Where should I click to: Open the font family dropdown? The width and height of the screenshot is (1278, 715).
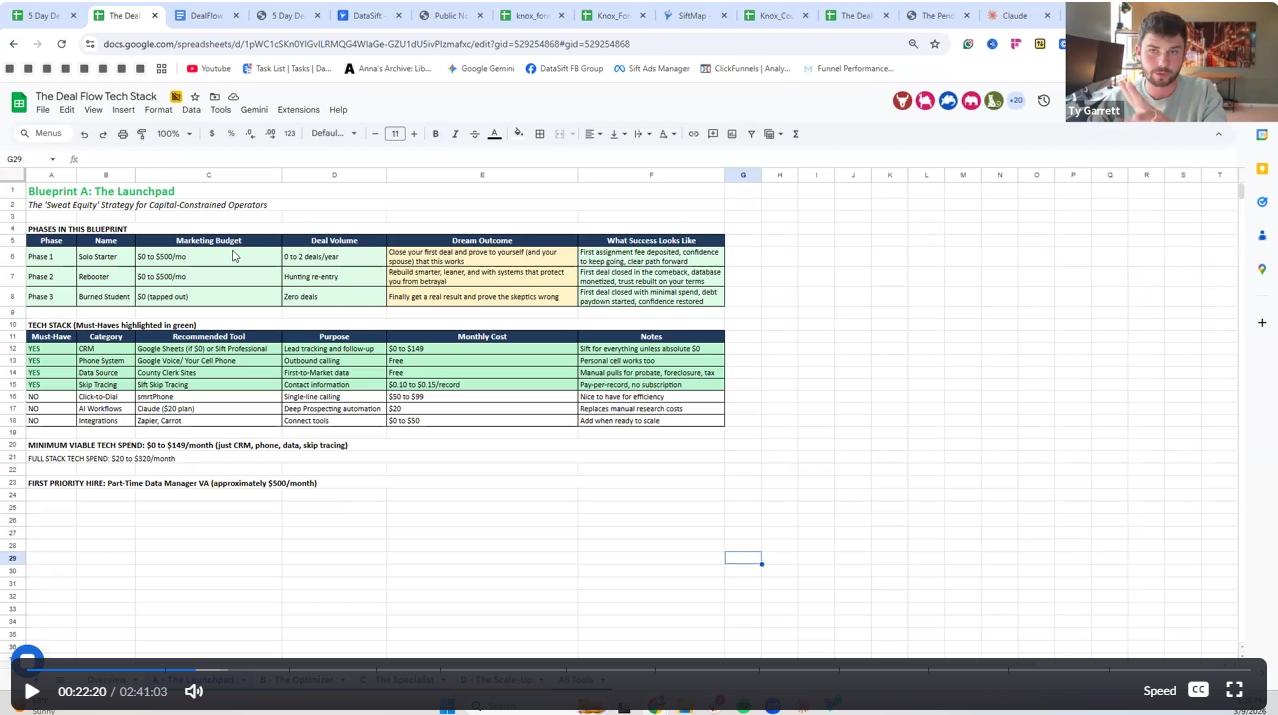[334, 134]
